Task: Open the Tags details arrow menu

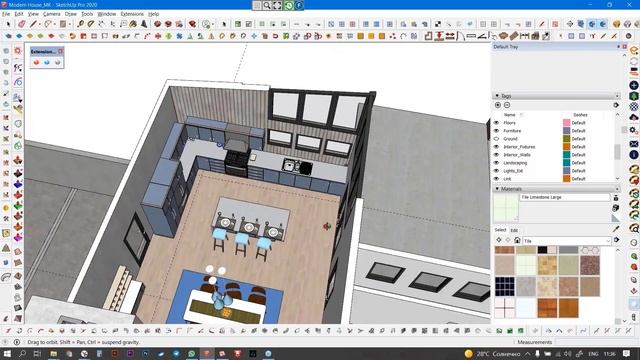Action: click(x=616, y=105)
